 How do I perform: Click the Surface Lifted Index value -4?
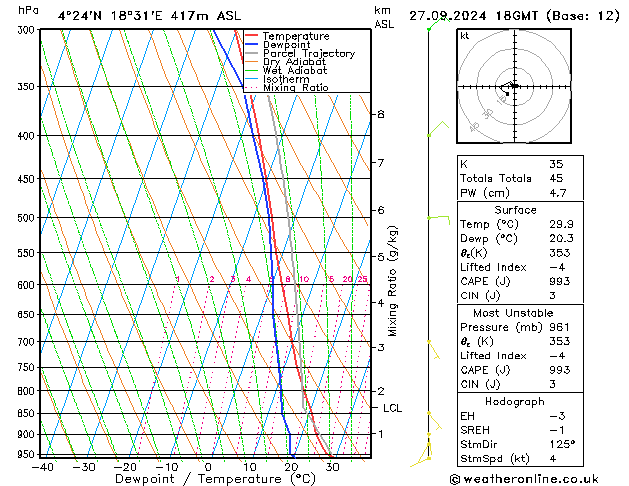pyautogui.click(x=557, y=267)
